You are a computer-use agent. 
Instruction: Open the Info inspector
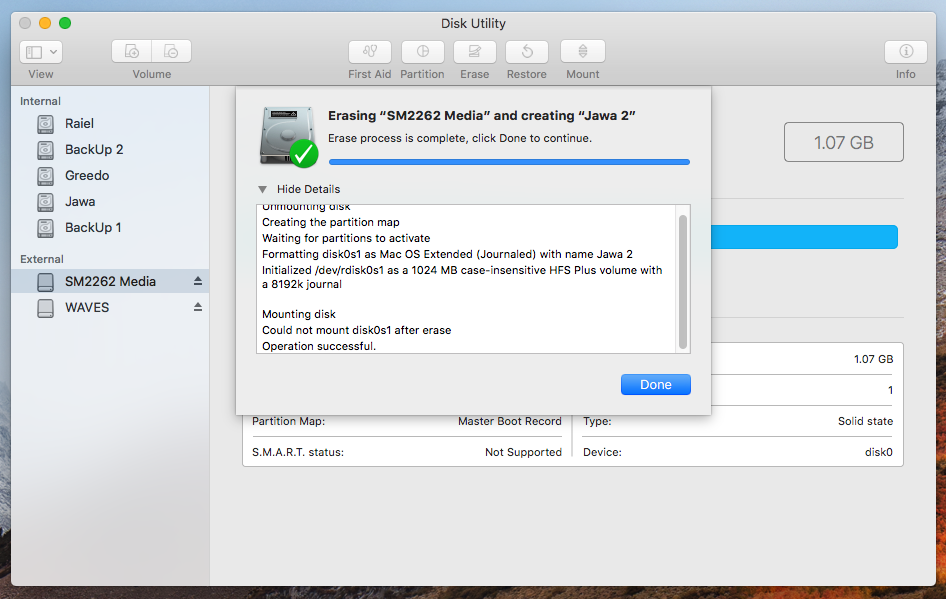tap(906, 52)
